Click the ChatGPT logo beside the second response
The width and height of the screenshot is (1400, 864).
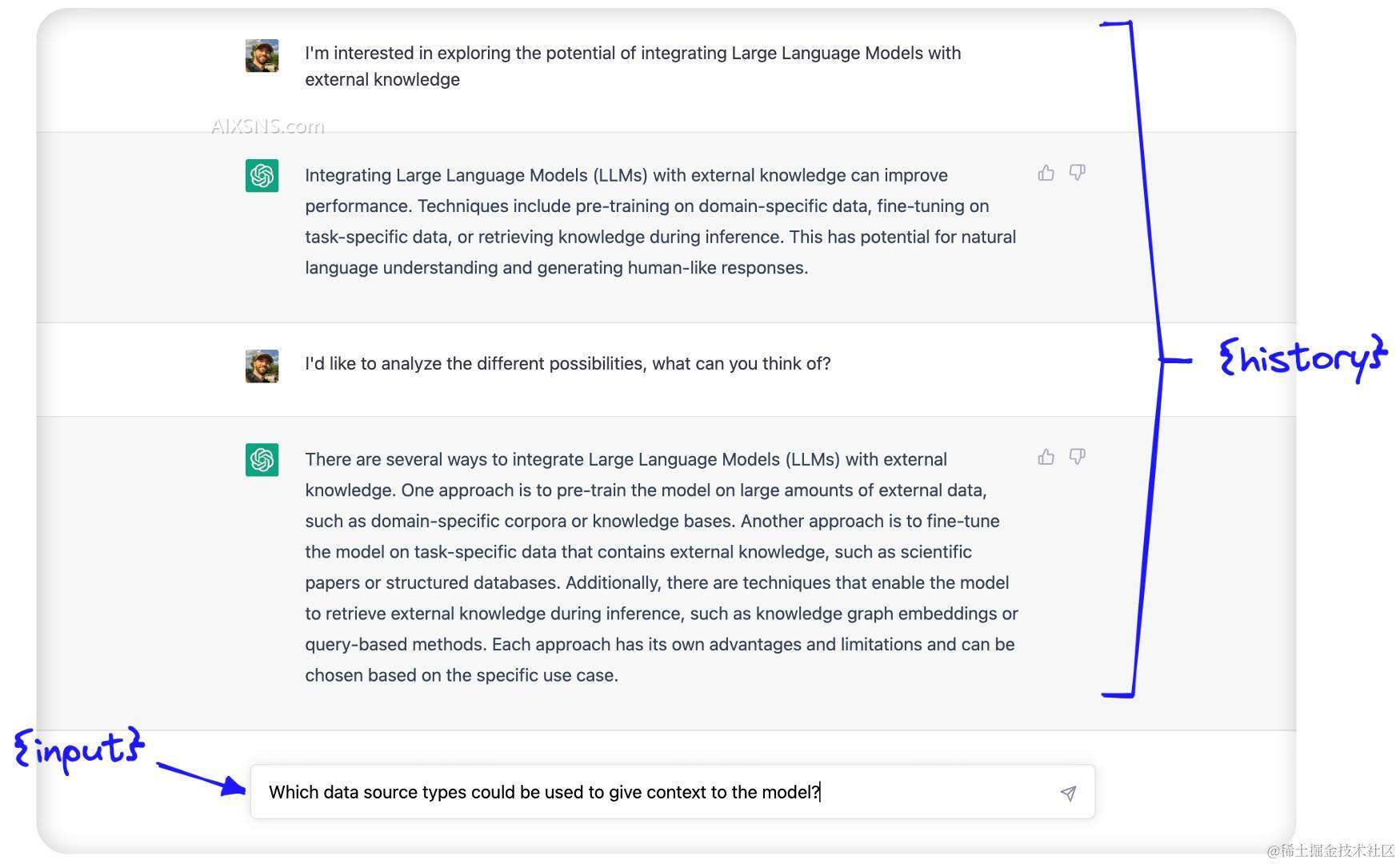[x=262, y=460]
